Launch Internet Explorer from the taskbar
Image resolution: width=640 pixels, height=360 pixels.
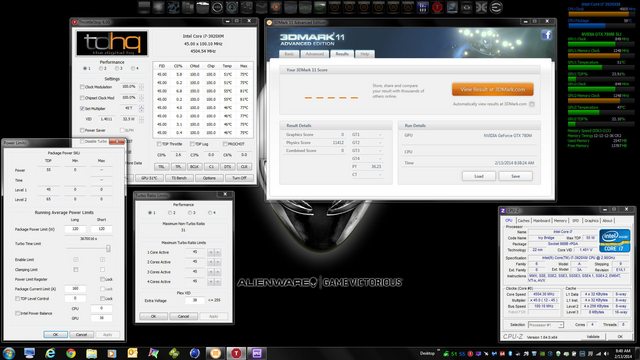(x=50, y=353)
